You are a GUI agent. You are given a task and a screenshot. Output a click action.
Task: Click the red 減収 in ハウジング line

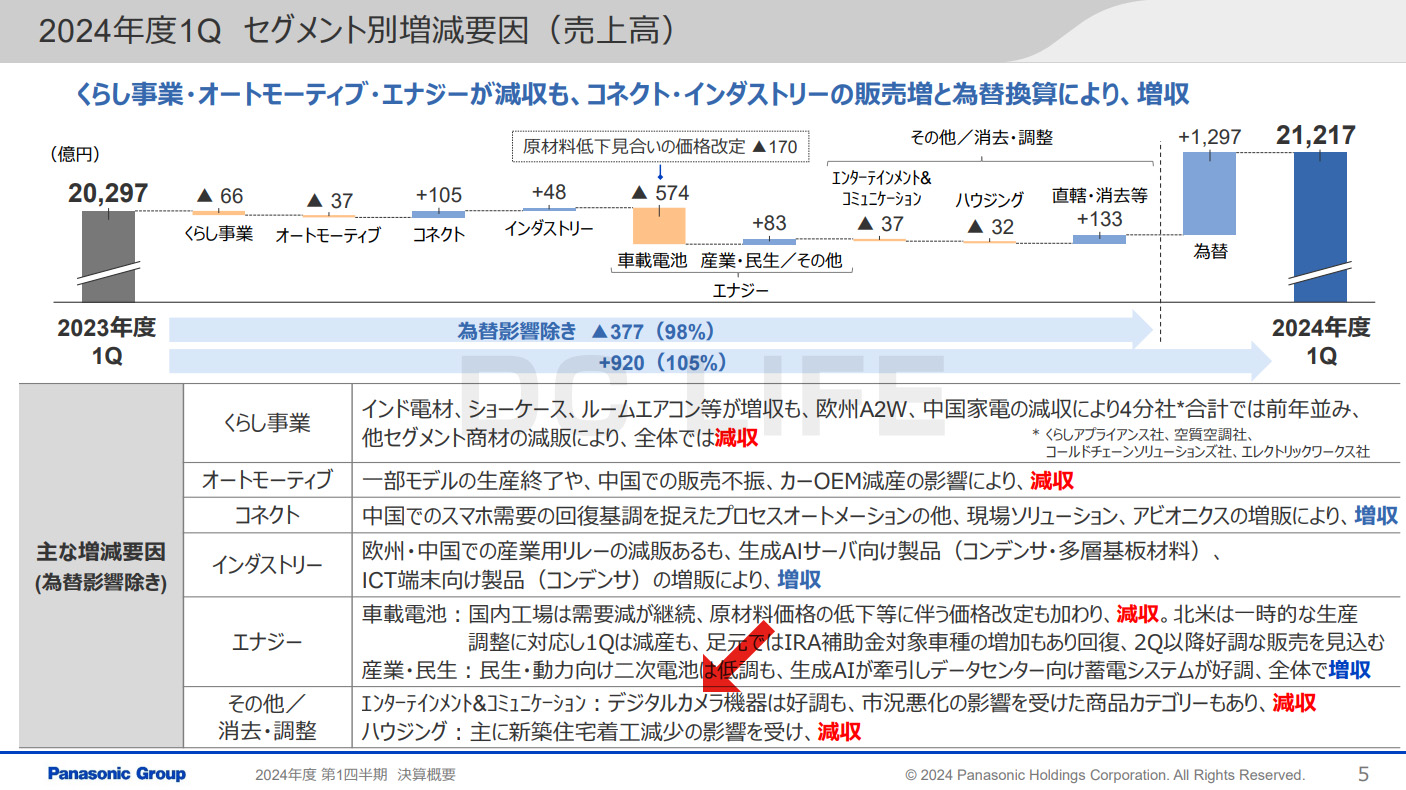click(x=839, y=731)
